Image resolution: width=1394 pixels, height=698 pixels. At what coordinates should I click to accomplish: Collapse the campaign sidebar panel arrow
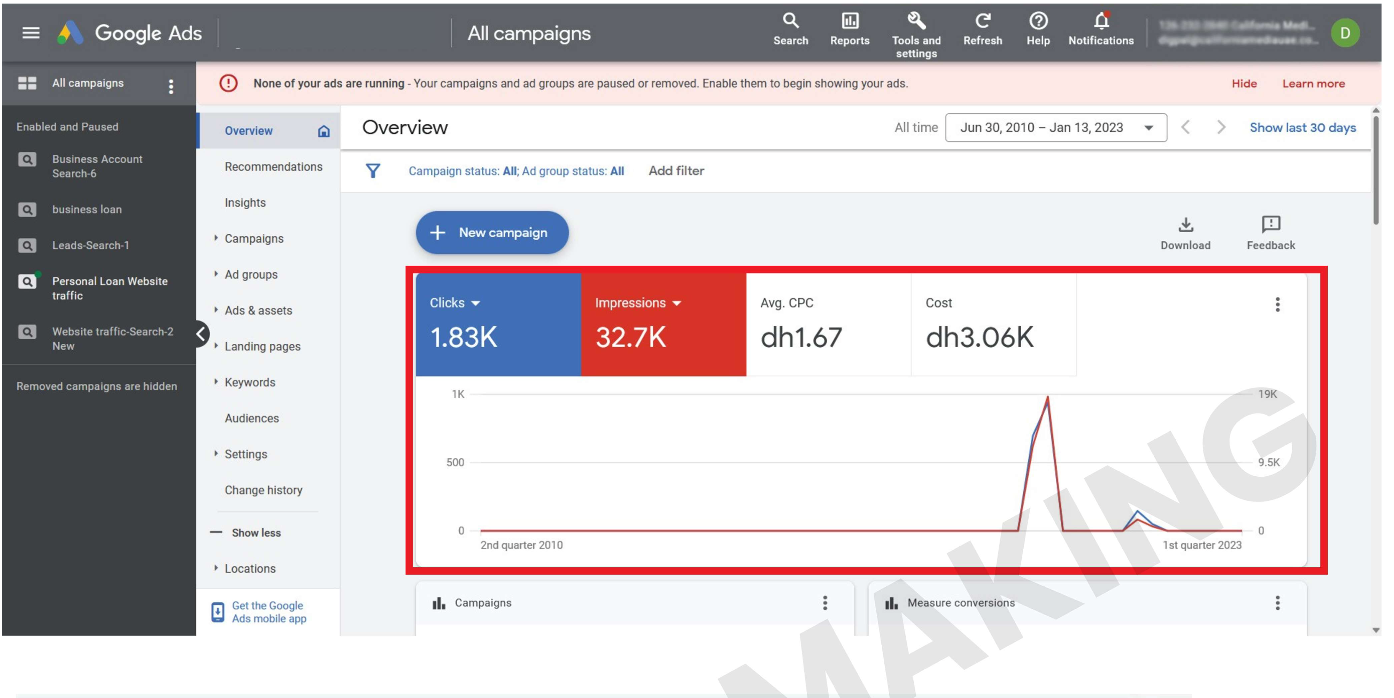[201, 334]
